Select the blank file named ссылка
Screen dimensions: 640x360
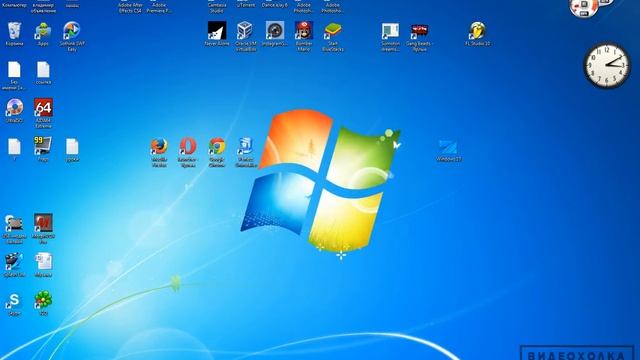tap(43, 70)
